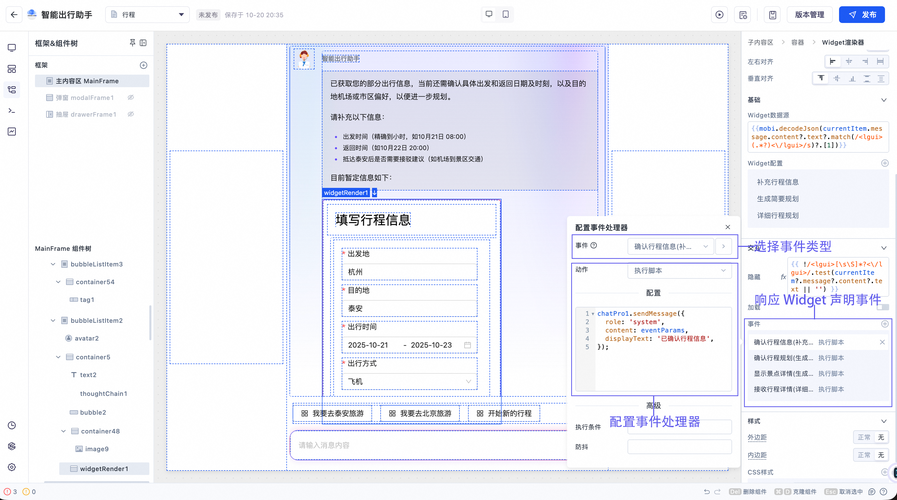Click the help icon next to 事件
This screenshot has width=897, height=500.
[594, 245]
